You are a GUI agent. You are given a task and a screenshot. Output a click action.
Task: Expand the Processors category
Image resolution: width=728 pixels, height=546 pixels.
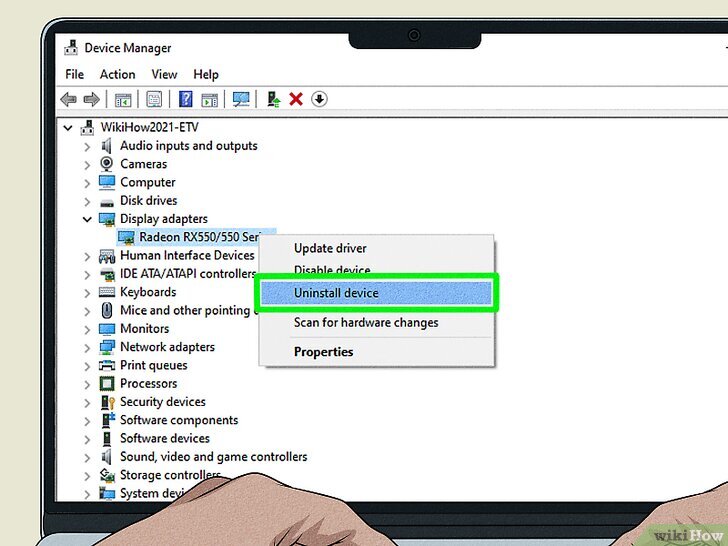pyautogui.click(x=87, y=384)
